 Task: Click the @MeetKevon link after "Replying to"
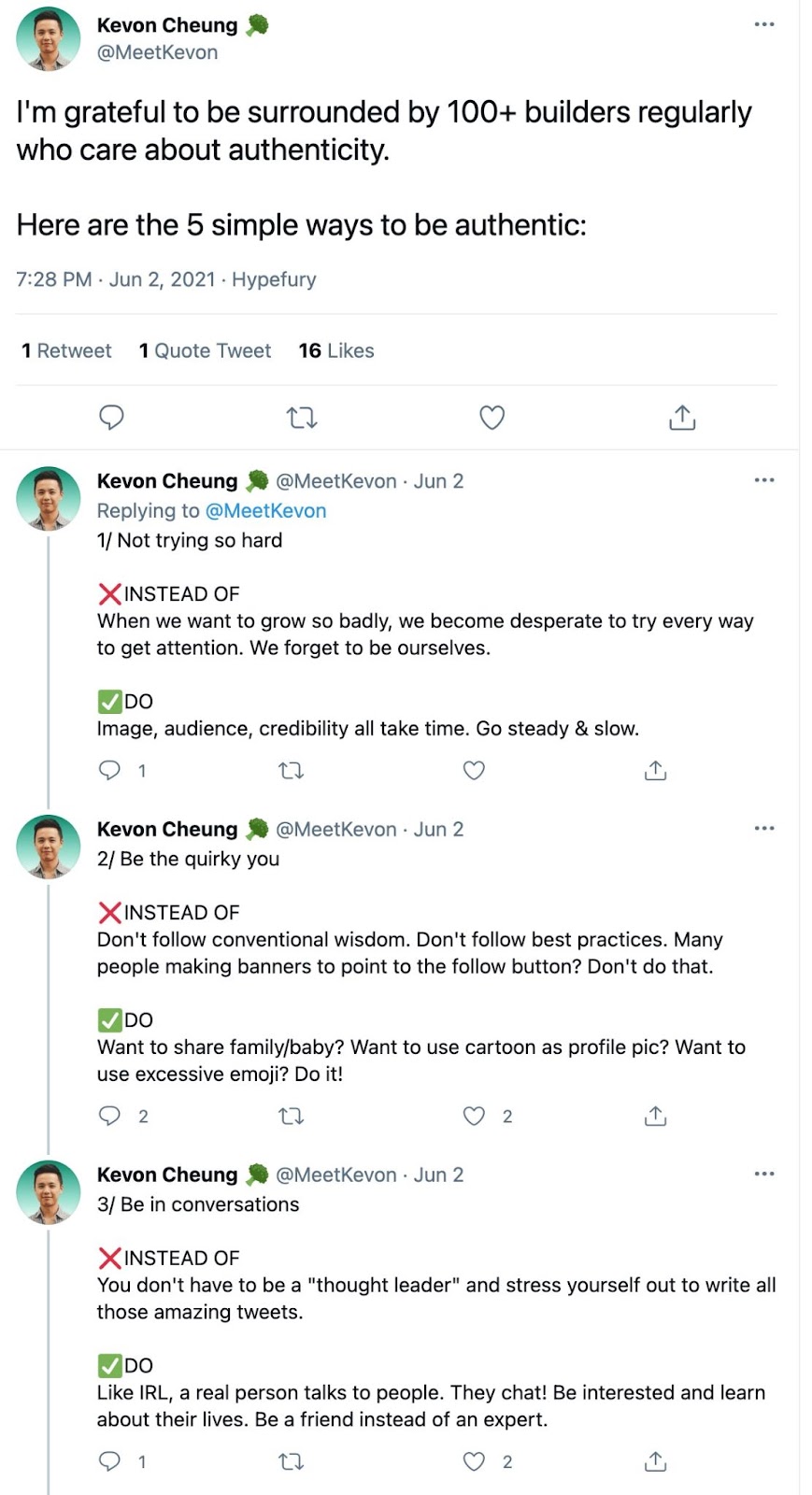point(265,510)
